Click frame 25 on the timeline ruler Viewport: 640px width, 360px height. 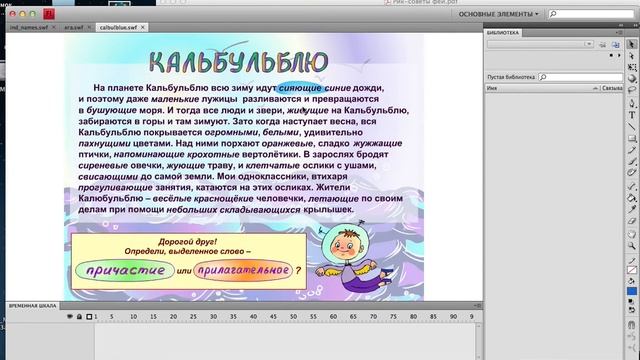[193, 316]
